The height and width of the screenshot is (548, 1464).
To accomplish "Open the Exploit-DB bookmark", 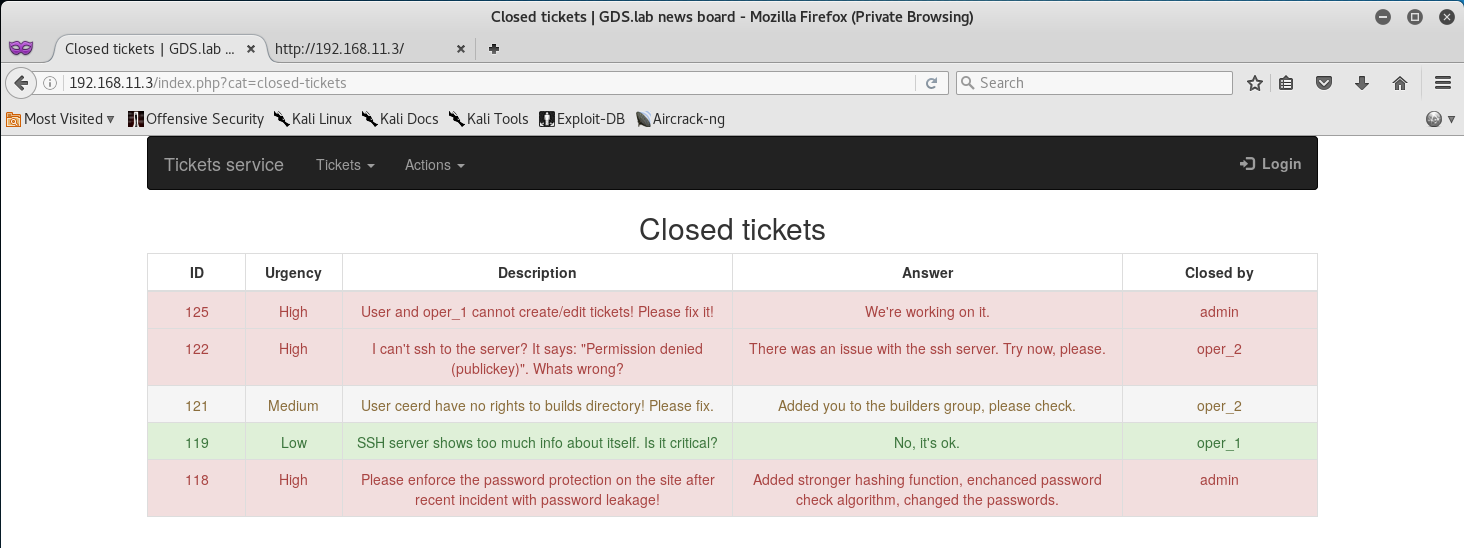I will [x=582, y=119].
